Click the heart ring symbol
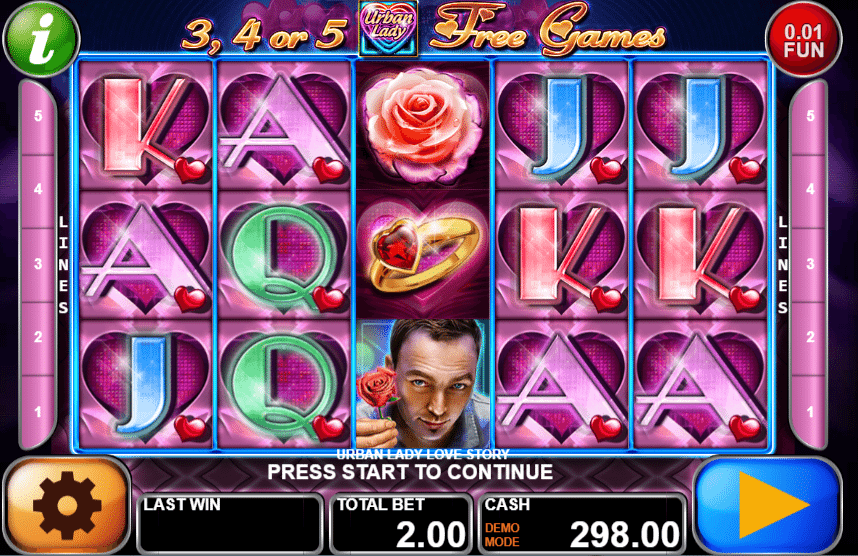The height and width of the screenshot is (556, 858). point(422,254)
